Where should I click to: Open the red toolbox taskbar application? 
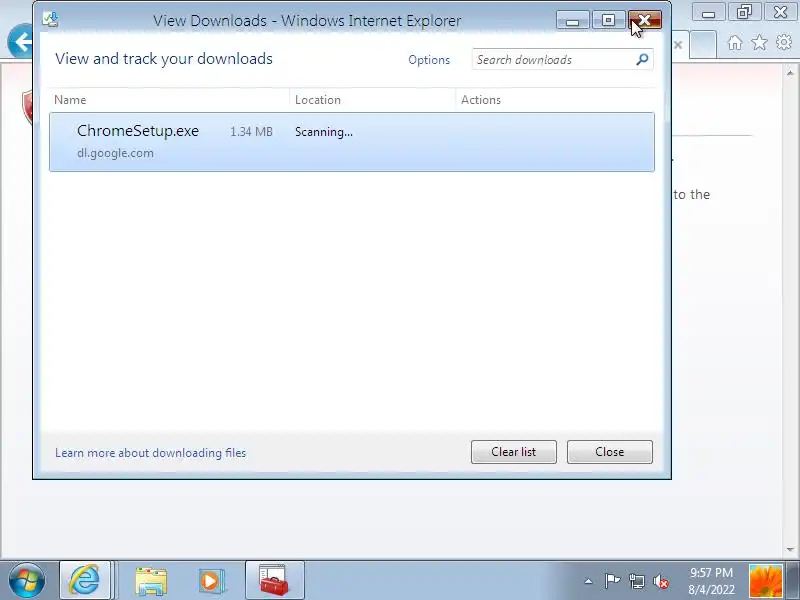tap(274, 580)
